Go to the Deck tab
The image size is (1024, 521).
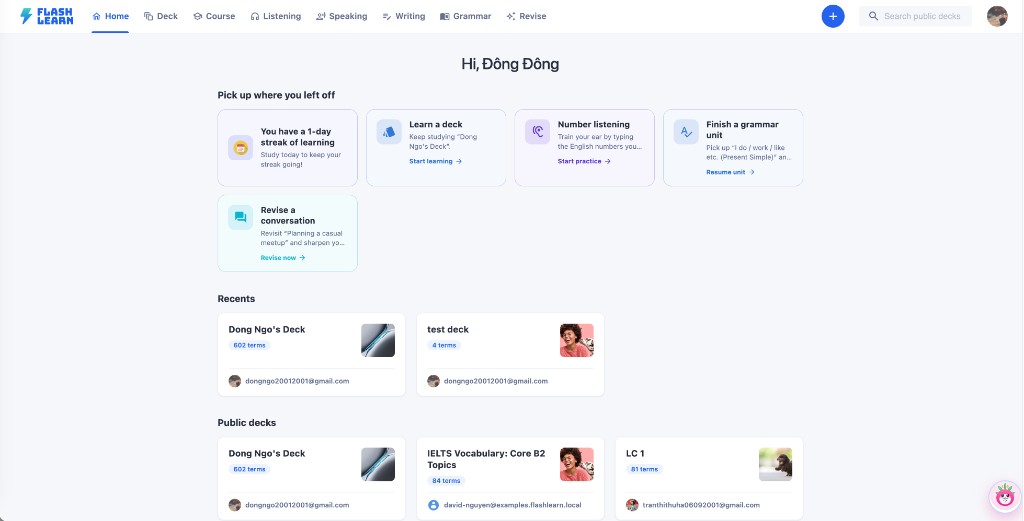click(x=161, y=16)
